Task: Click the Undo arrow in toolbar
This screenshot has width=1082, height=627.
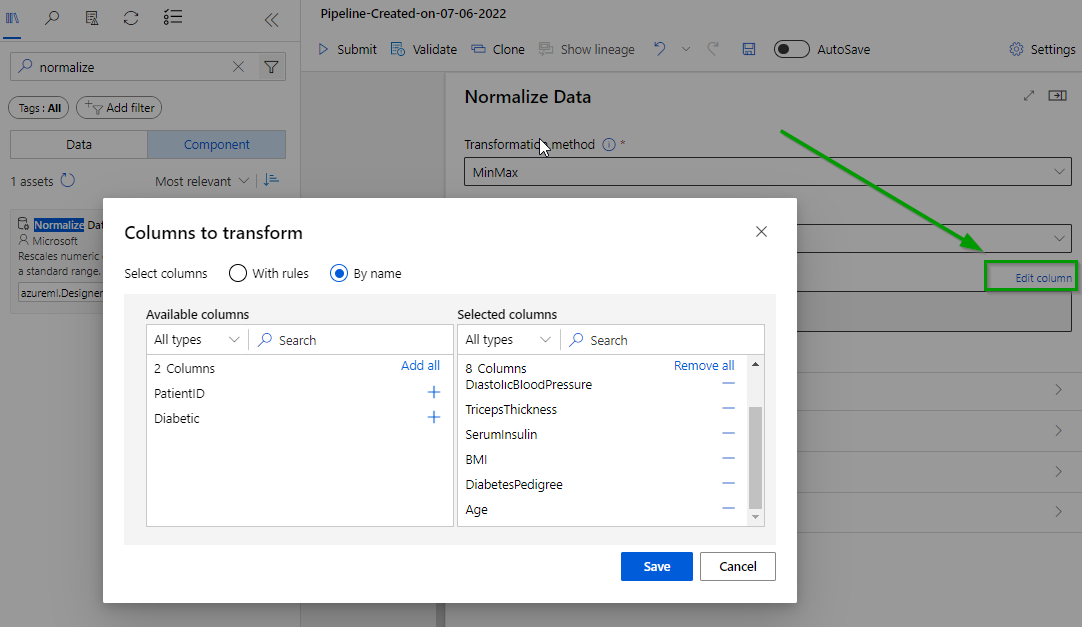Action: click(x=659, y=49)
